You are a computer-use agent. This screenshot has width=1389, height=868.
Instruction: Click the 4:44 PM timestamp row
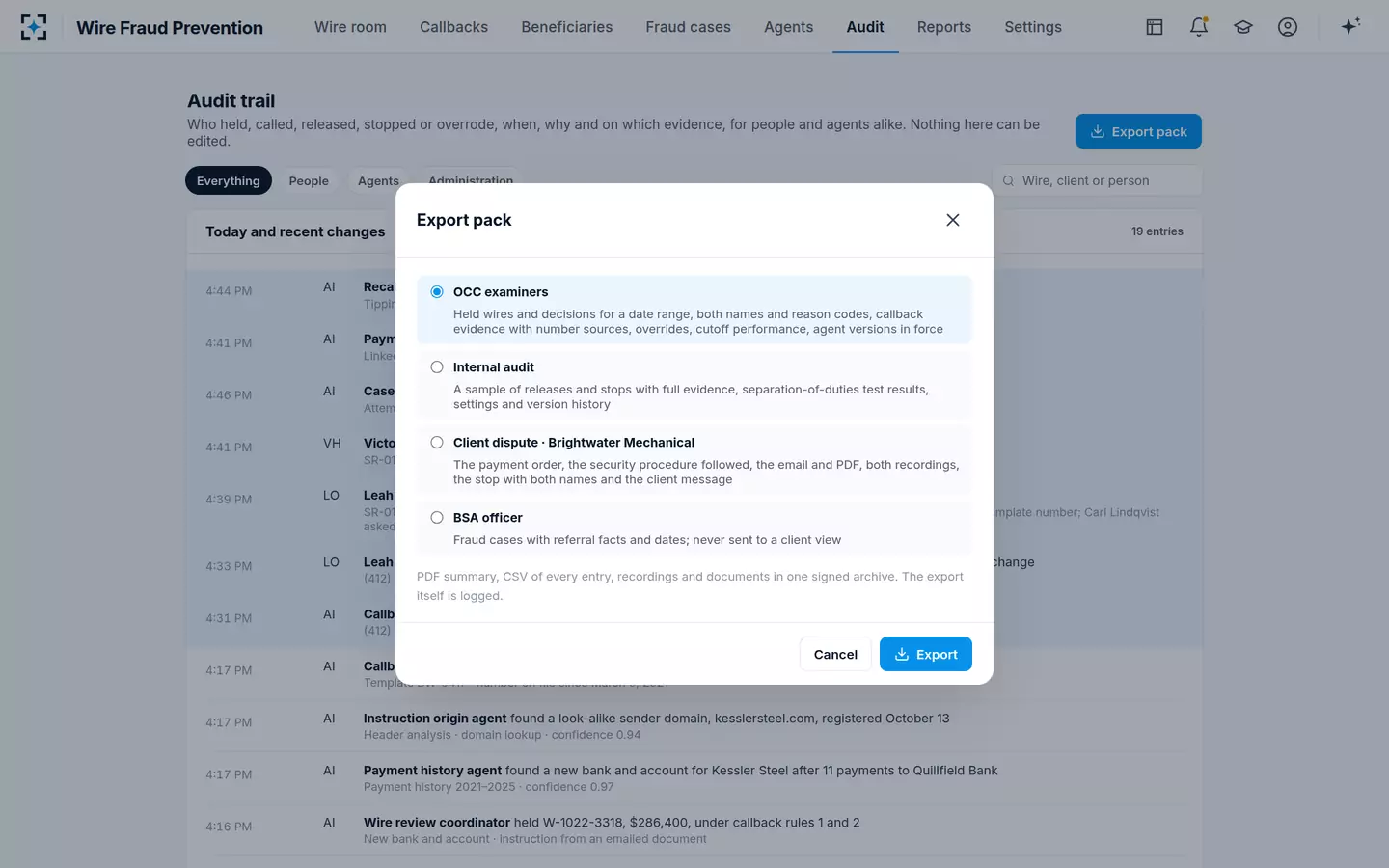[229, 291]
